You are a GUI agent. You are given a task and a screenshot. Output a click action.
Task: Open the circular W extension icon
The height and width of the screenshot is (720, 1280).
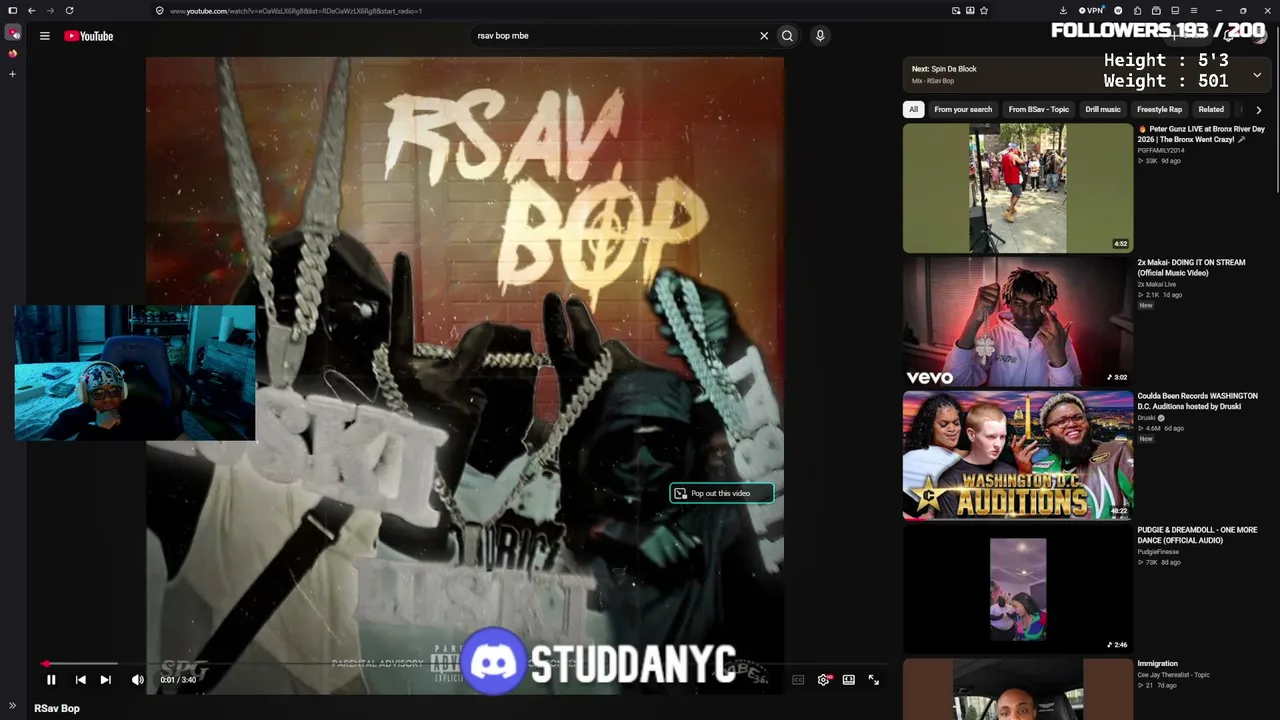(x=1118, y=11)
